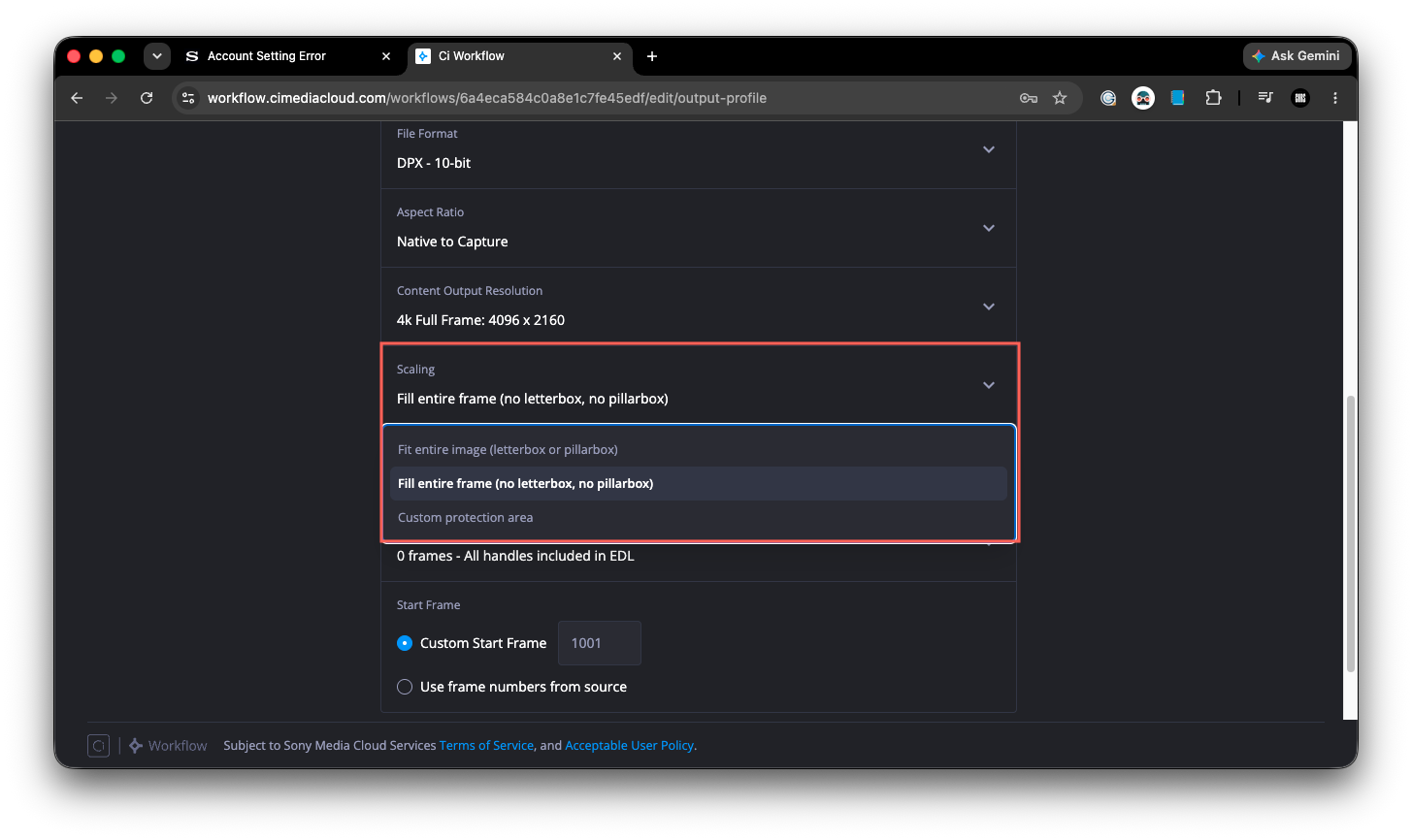This screenshot has height=840, width=1412.
Task: Click the browser reload page icon
Action: [147, 98]
